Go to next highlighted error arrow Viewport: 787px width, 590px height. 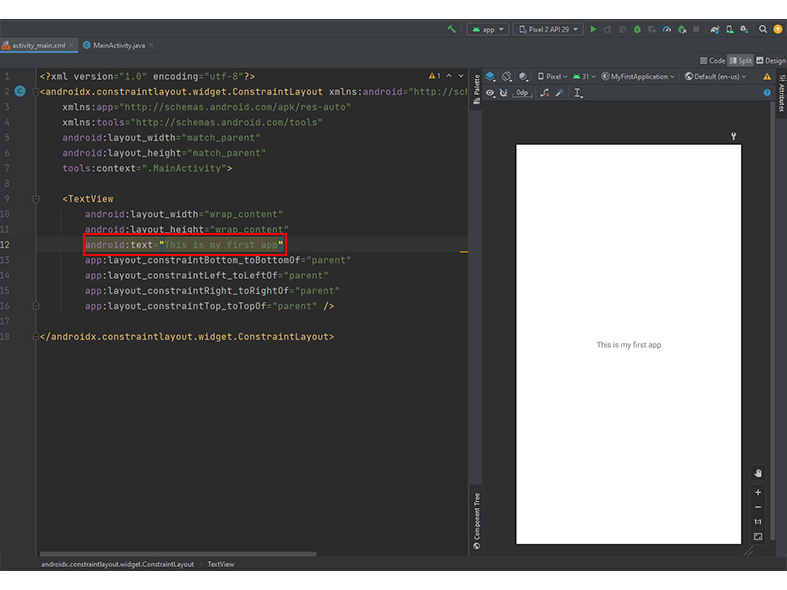click(461, 76)
